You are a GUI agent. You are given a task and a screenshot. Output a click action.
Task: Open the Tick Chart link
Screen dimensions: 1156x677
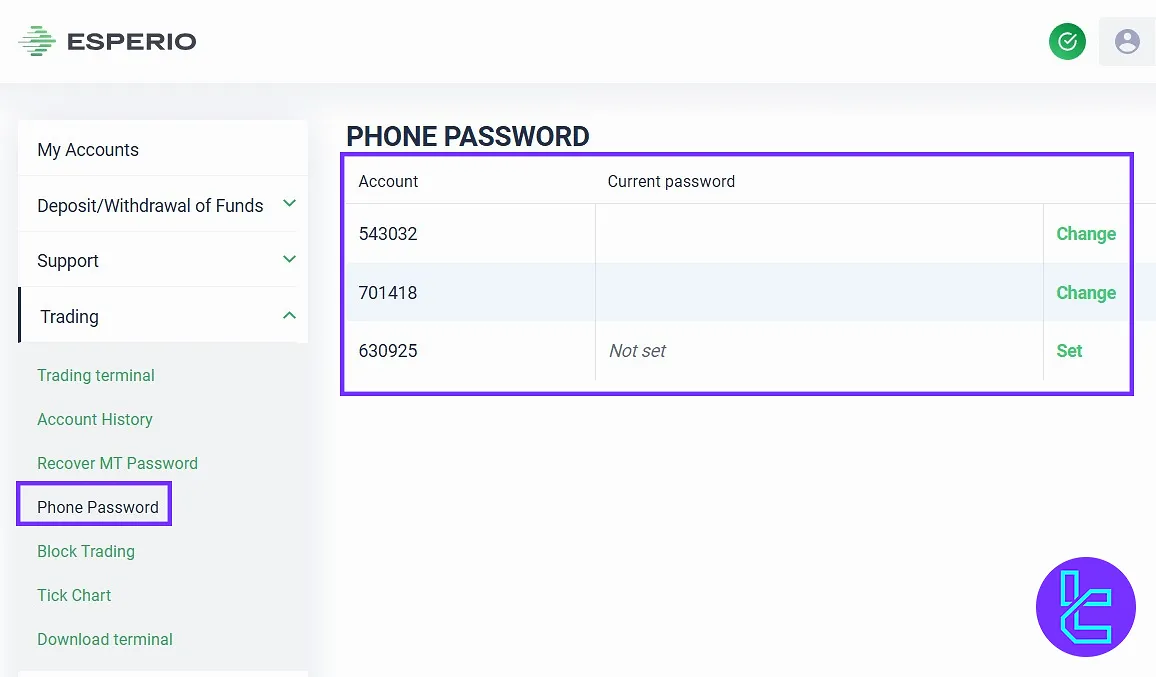click(x=74, y=596)
